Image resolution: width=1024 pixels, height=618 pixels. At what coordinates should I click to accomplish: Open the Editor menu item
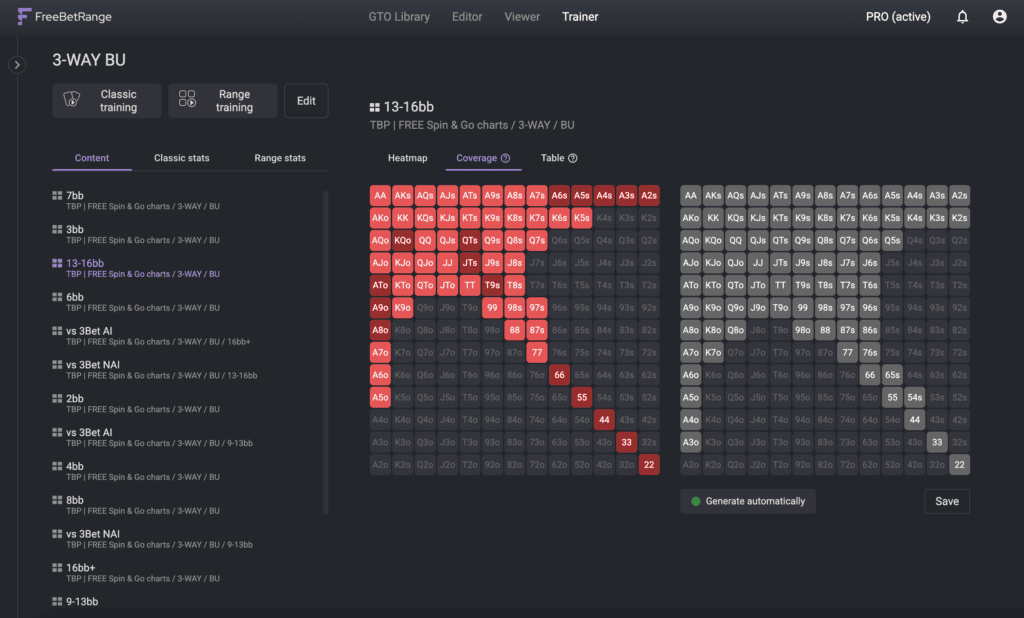(x=467, y=17)
